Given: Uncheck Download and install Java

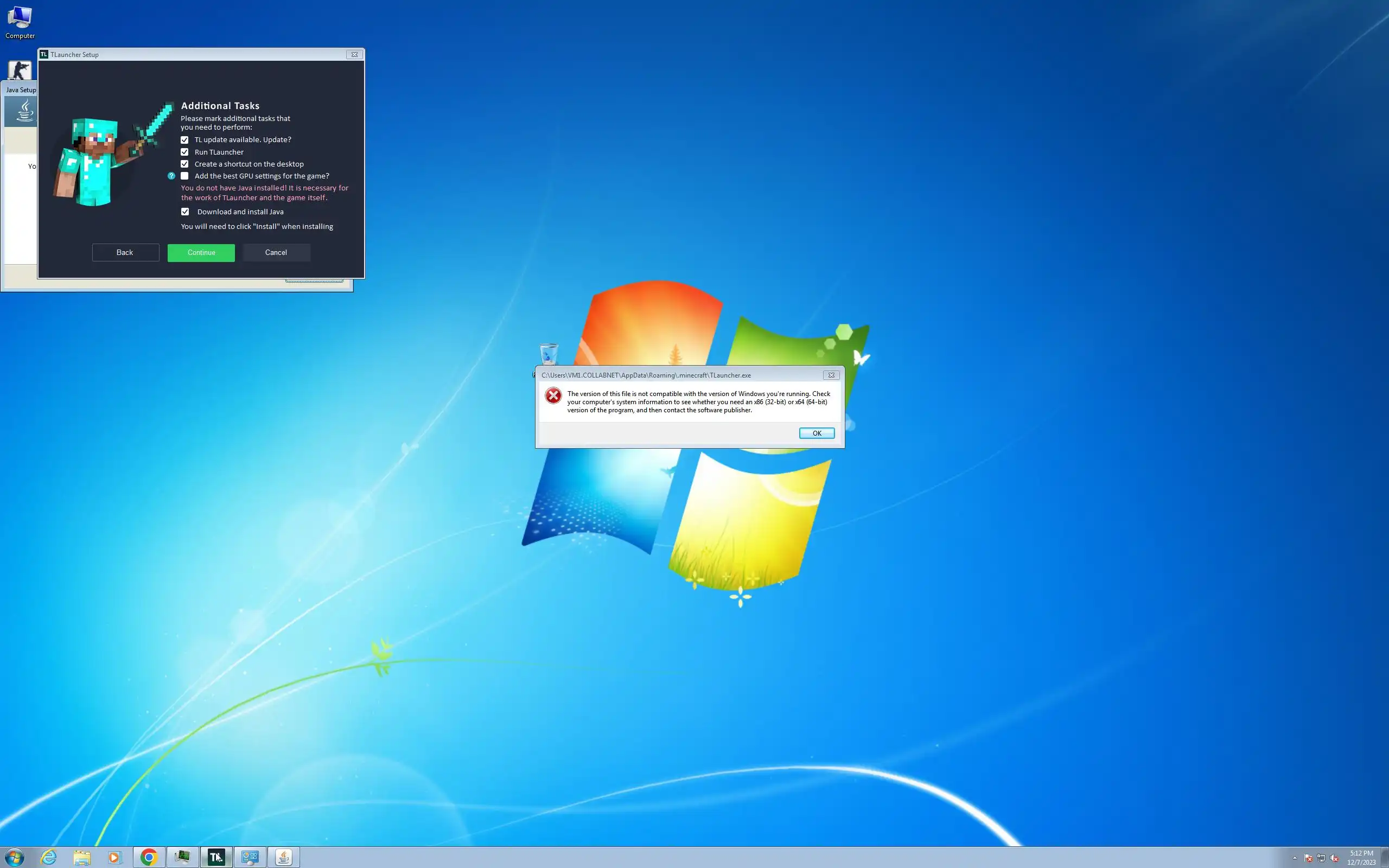Looking at the screenshot, I should [x=185, y=212].
